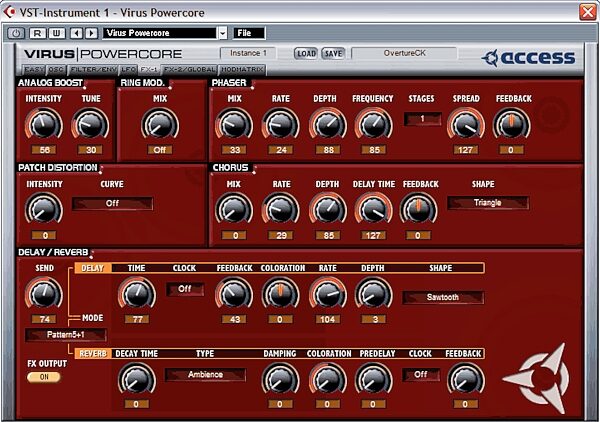
Task: Click the Chorus Delay Time knob
Action: (373, 209)
